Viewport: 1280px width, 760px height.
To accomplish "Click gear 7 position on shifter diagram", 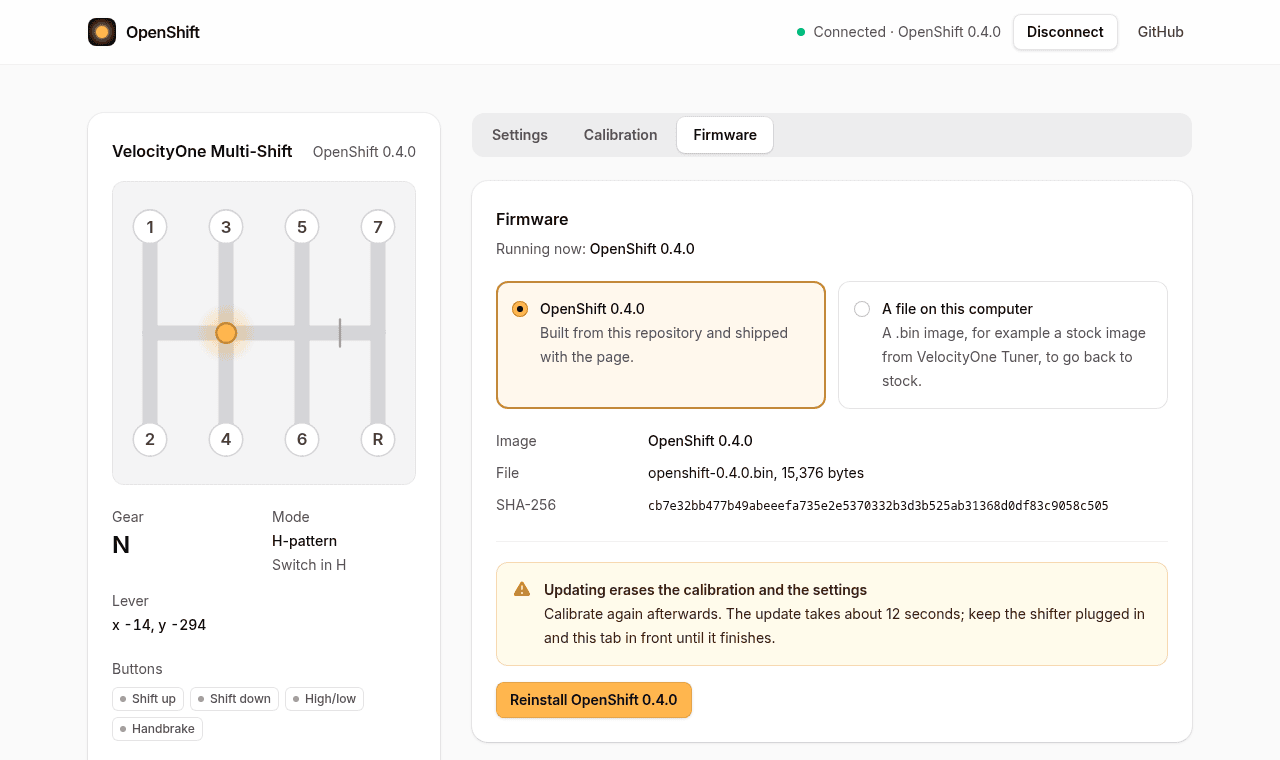I will pyautogui.click(x=378, y=227).
